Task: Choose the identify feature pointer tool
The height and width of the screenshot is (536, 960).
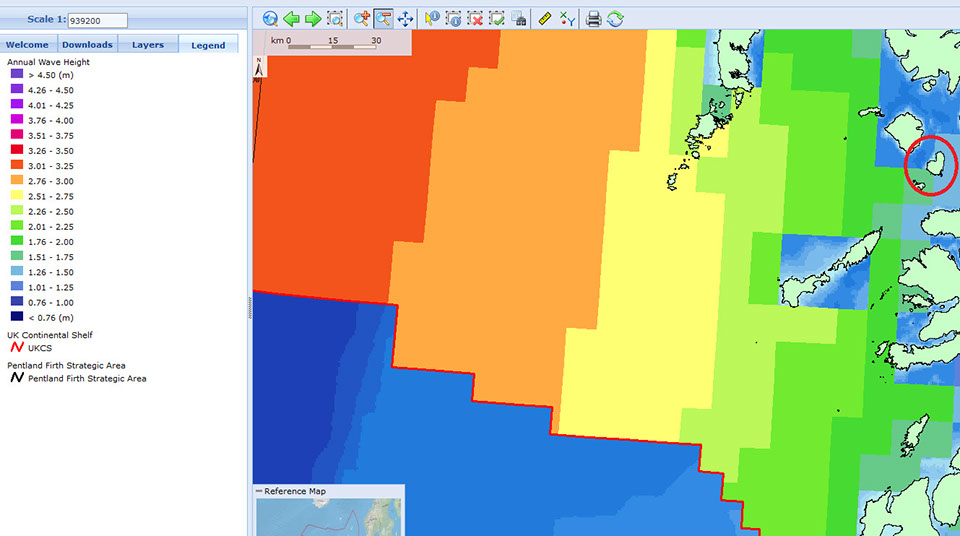Action: click(432, 18)
